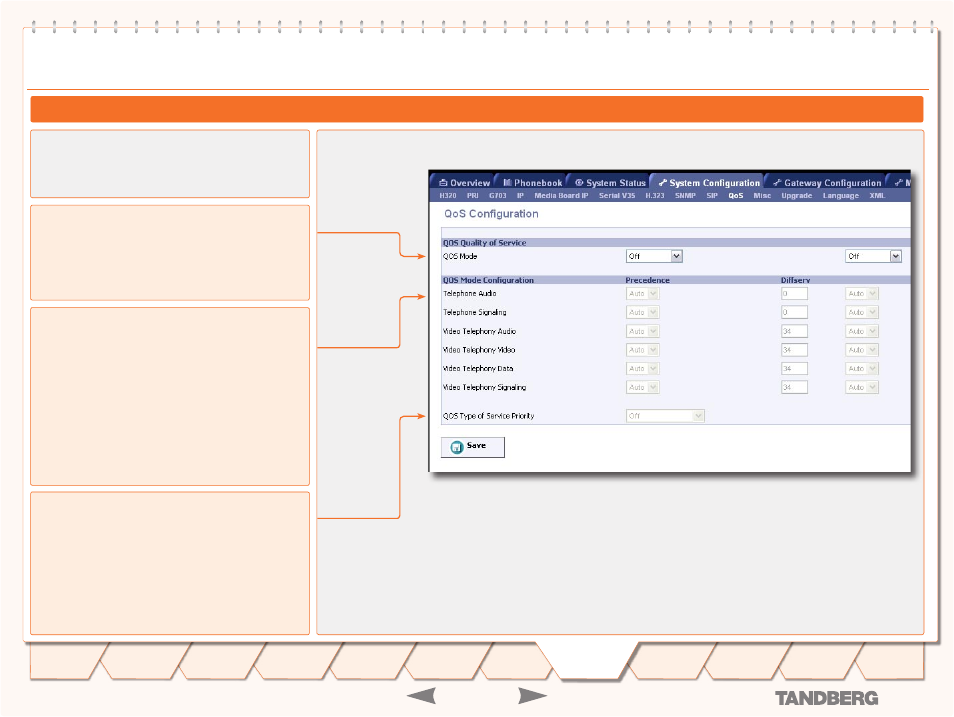Open Video Telephony Data far-right Auto dropdown
Viewport: 954px width, 717px height.
point(862,368)
